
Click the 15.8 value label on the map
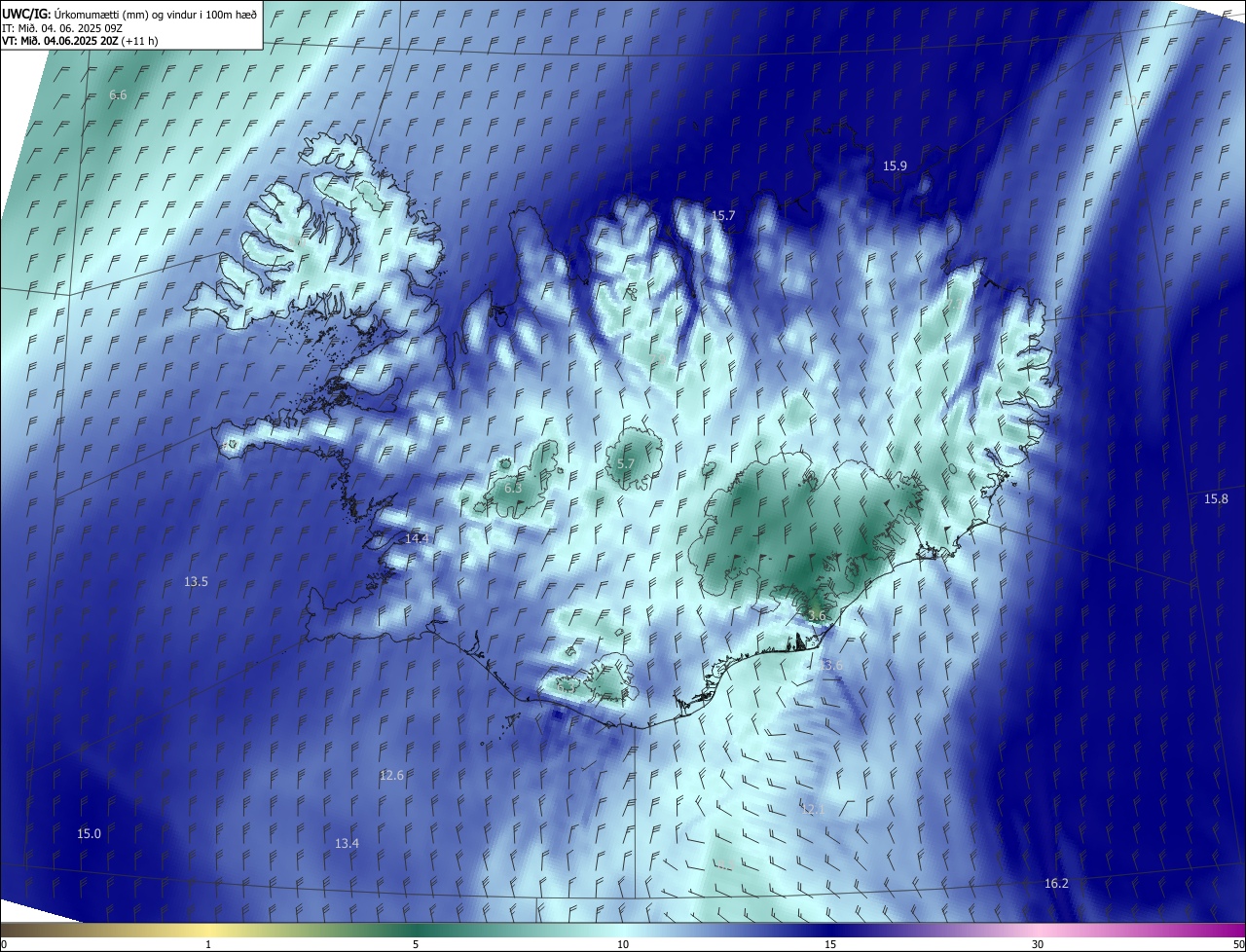tap(1216, 498)
